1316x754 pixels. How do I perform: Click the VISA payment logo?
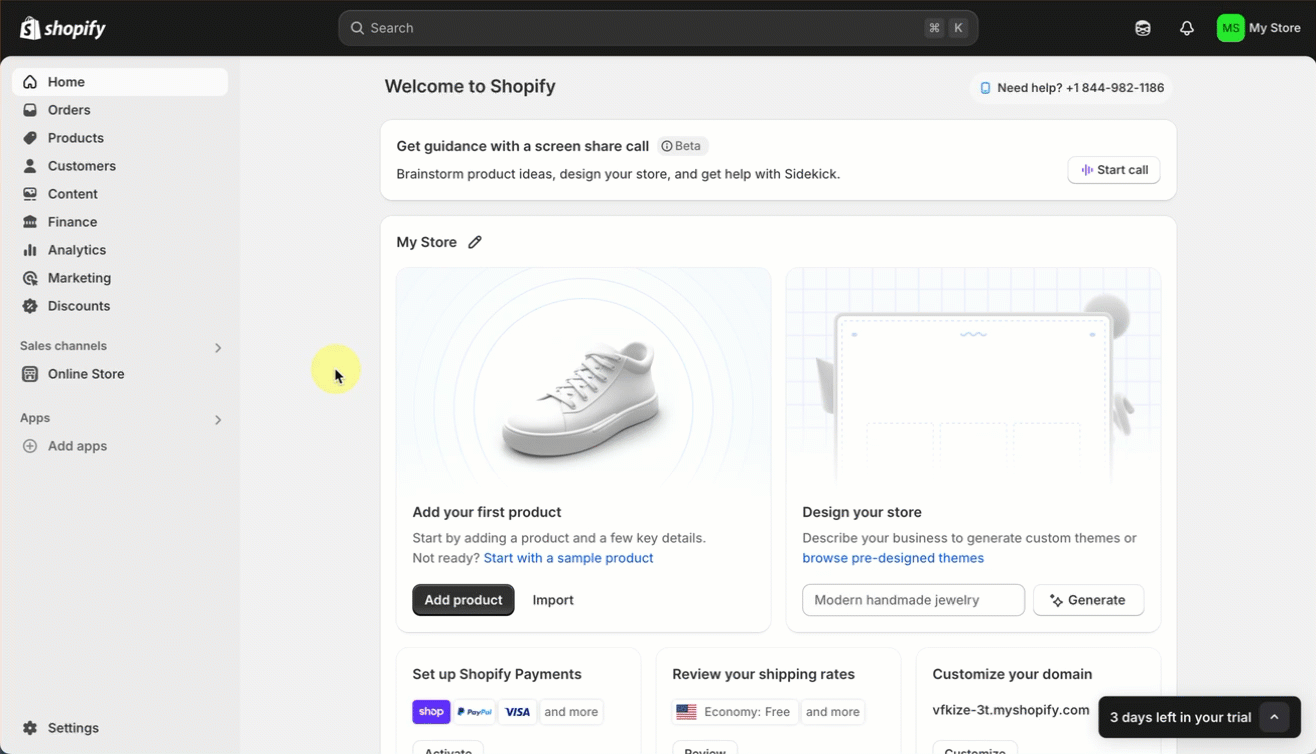[517, 712]
